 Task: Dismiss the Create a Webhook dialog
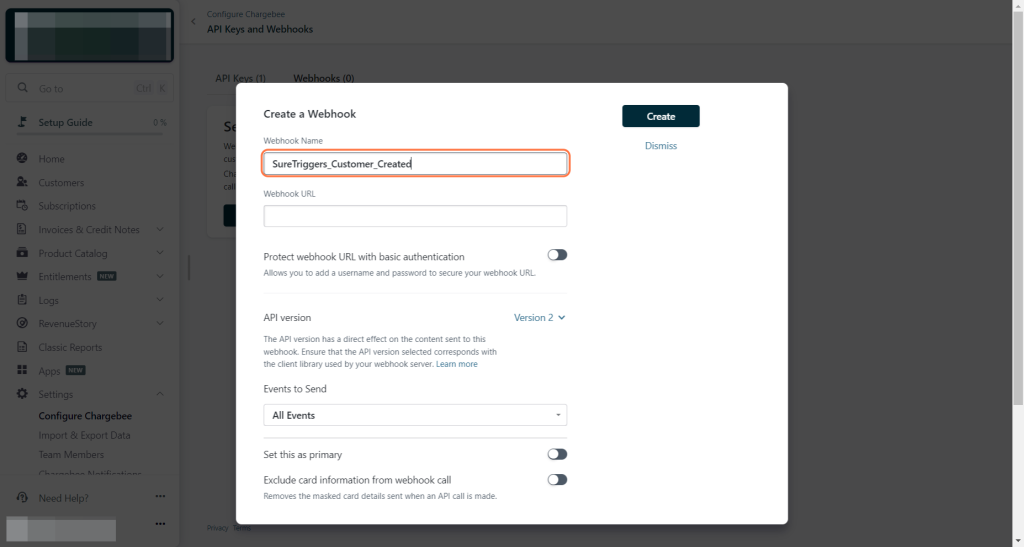click(x=661, y=146)
